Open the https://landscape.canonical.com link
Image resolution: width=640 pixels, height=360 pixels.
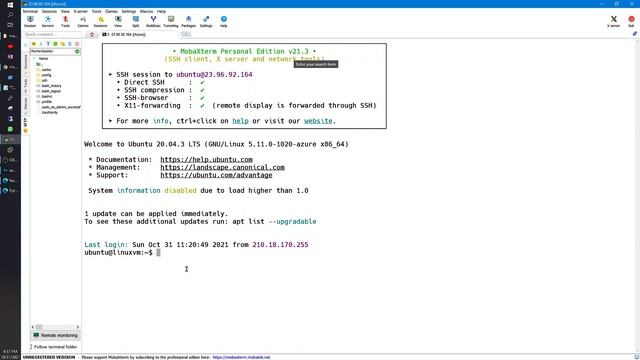222,167
